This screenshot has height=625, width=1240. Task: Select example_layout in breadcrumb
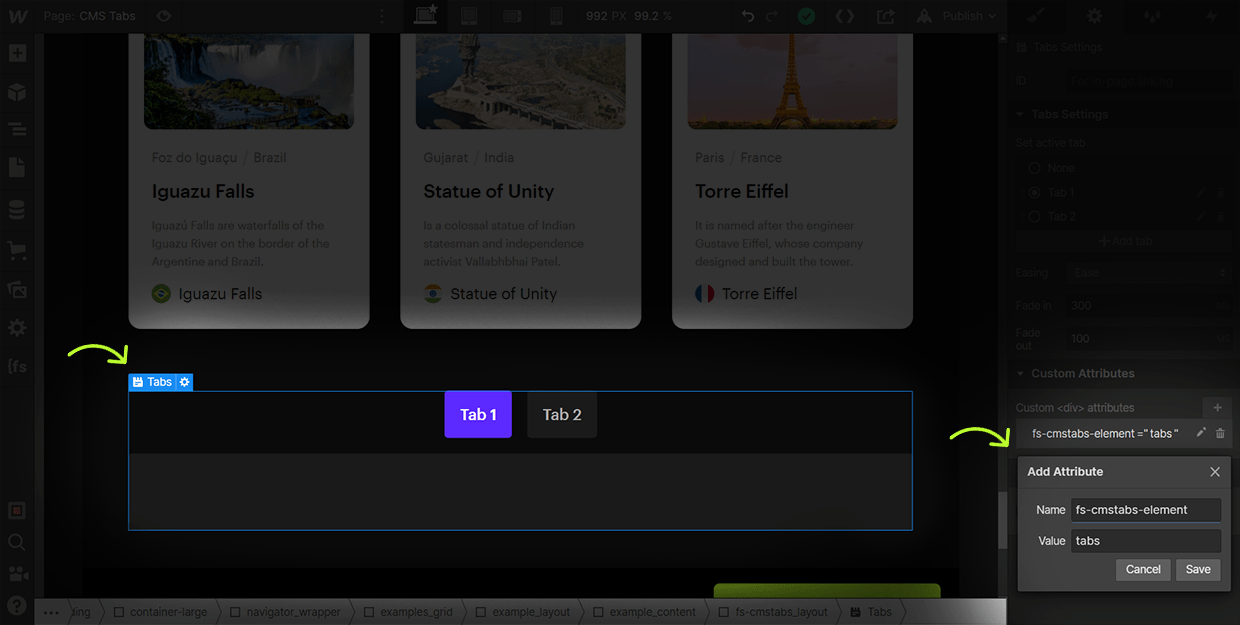tap(523, 612)
